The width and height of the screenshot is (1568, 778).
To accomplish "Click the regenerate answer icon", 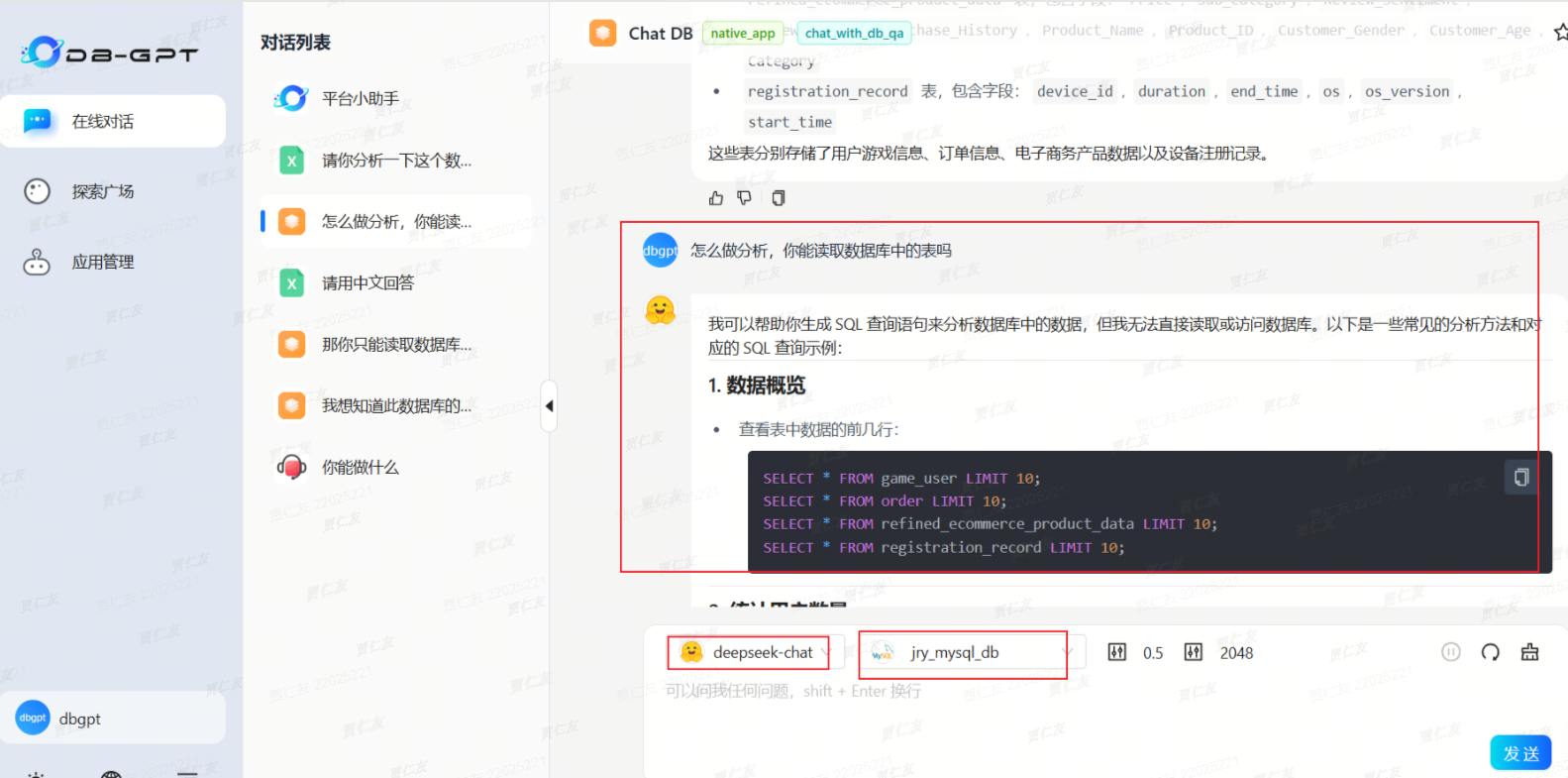I will [1491, 652].
